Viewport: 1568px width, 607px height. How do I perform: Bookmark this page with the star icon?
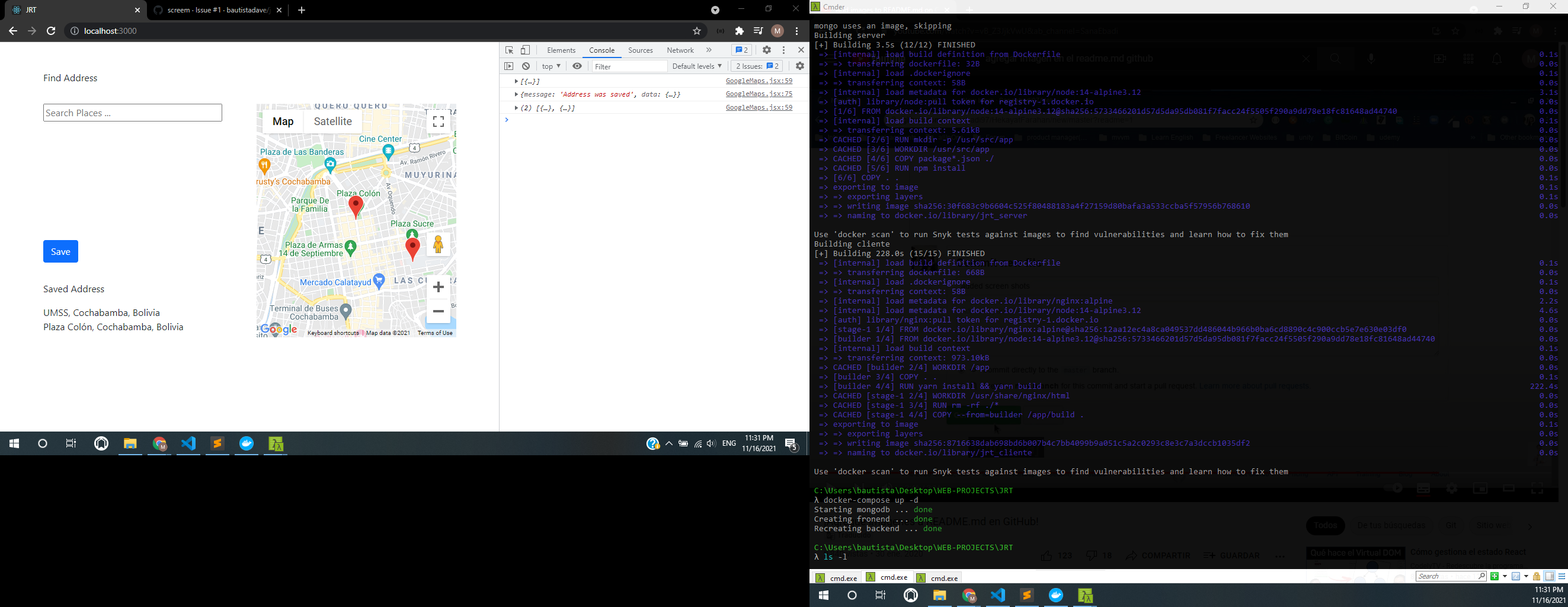point(697,31)
